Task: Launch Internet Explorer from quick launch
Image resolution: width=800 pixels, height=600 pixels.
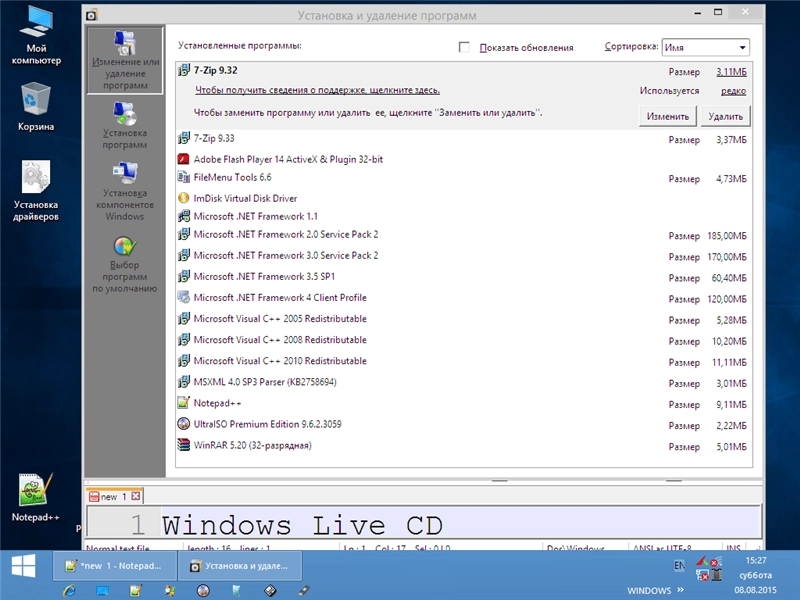Action: [x=69, y=591]
